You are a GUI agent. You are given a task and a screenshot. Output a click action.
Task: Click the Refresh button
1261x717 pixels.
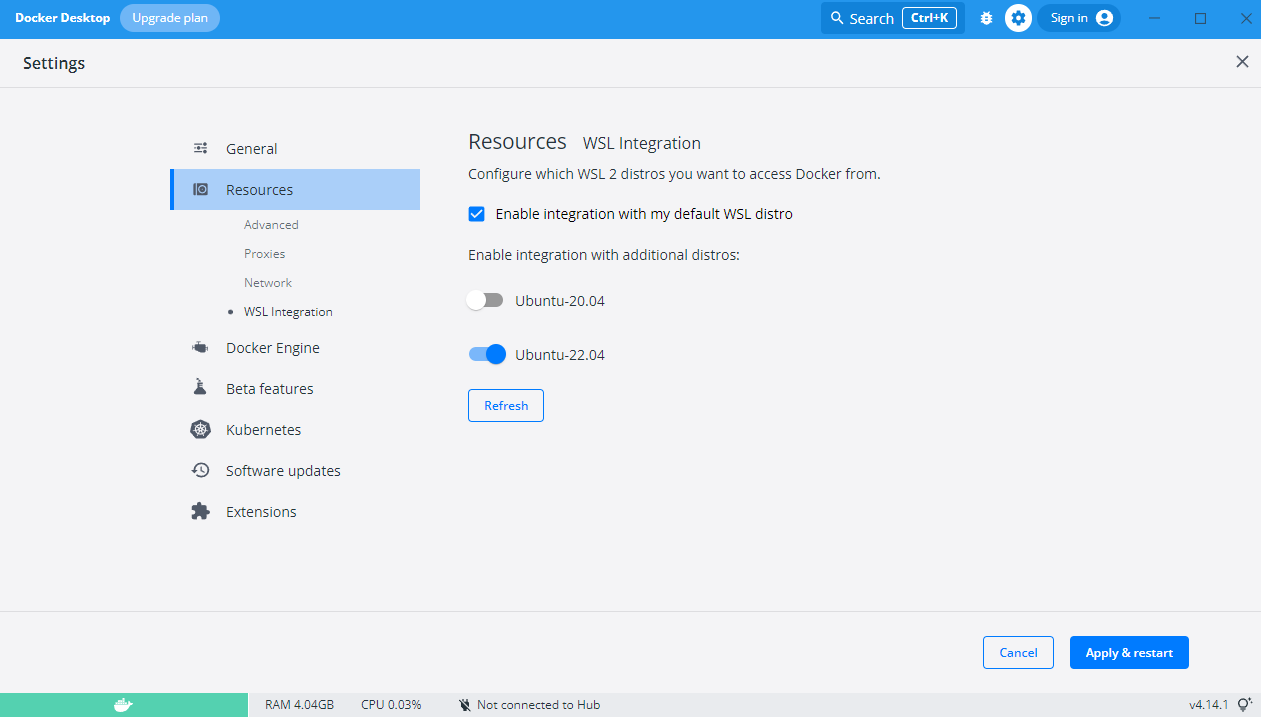tap(506, 405)
